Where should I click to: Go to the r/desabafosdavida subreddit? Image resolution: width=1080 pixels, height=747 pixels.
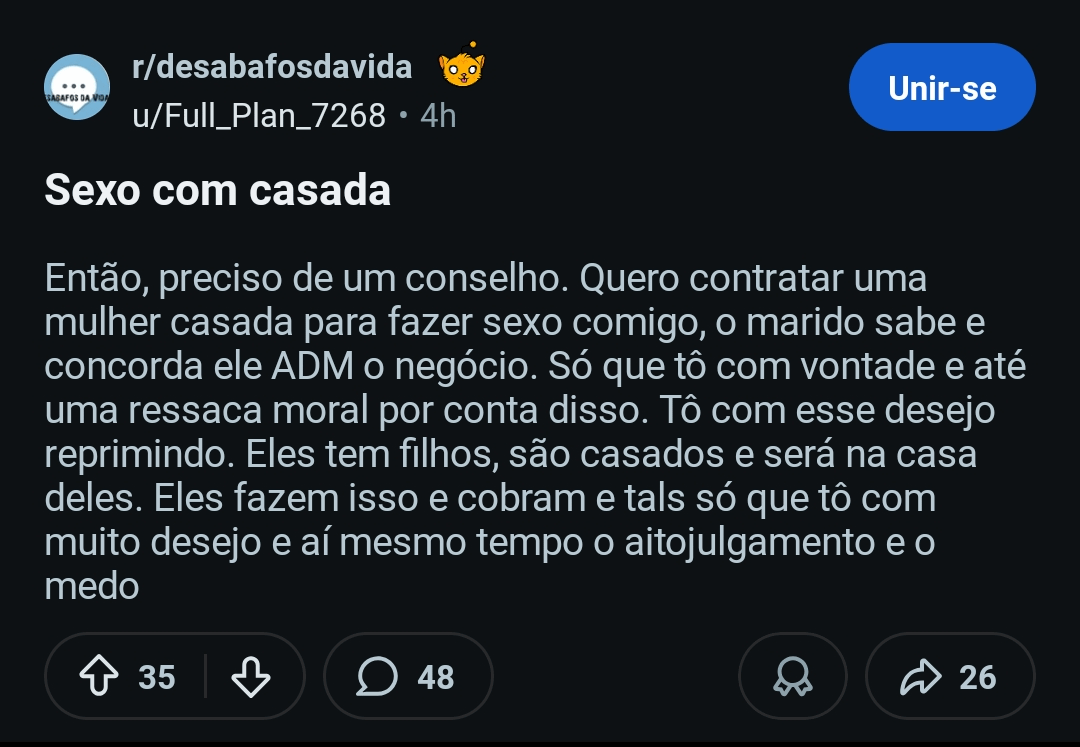(272, 67)
